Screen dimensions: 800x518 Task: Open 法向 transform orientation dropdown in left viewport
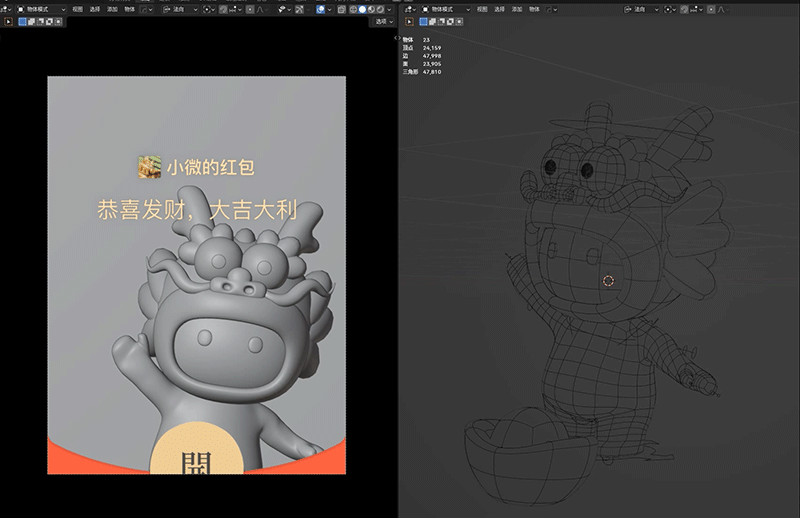click(180, 9)
